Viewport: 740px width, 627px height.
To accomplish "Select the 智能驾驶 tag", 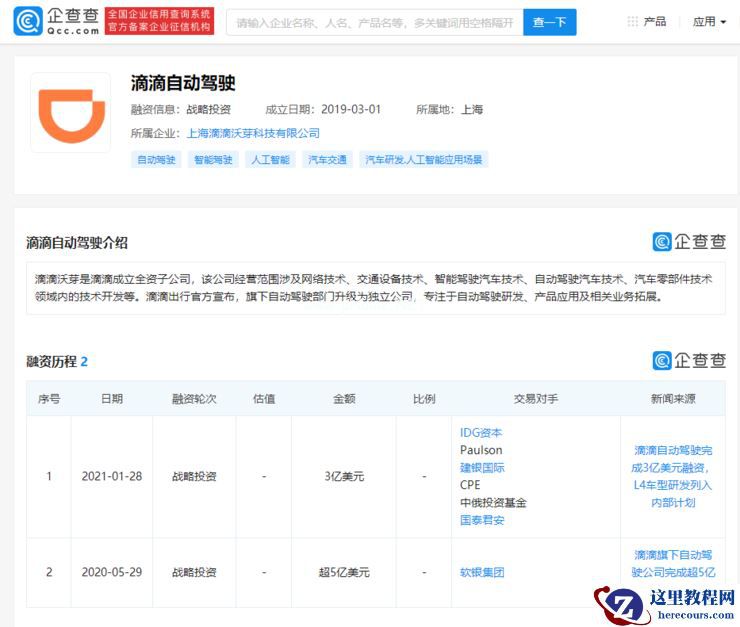I will tap(213, 160).
